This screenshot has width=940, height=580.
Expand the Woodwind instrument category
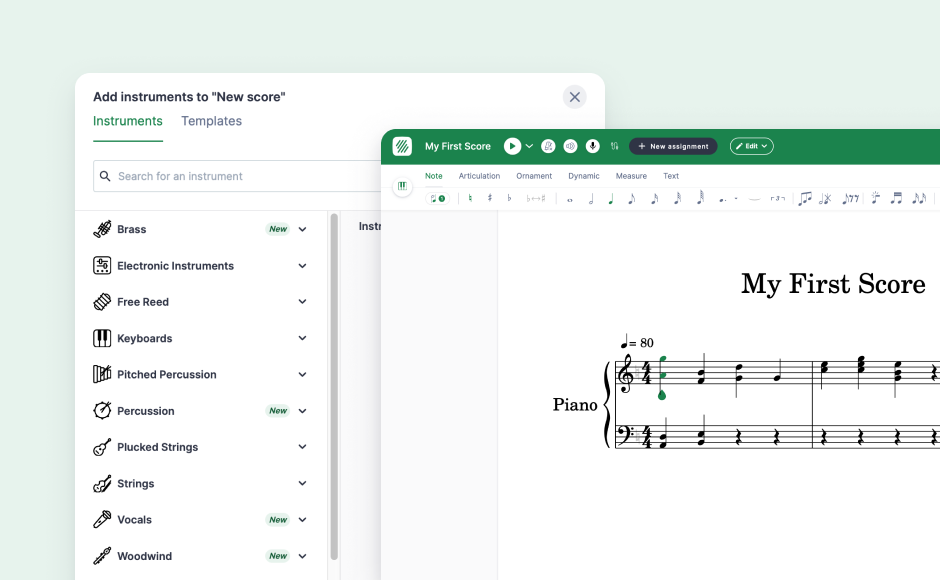[302, 556]
